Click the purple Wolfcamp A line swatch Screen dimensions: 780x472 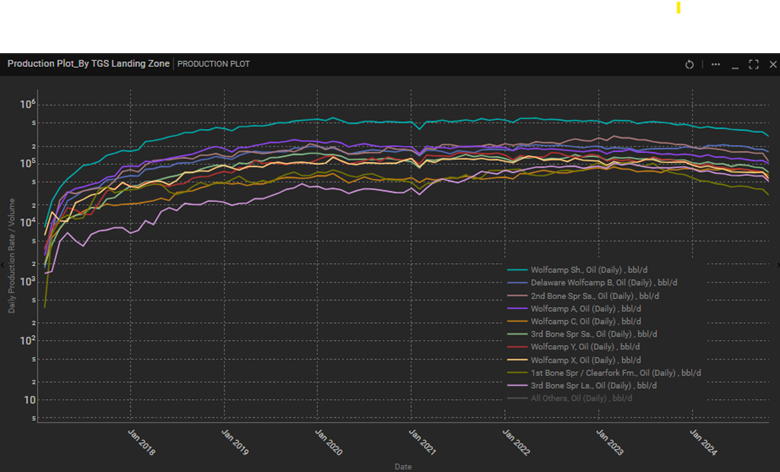point(518,308)
